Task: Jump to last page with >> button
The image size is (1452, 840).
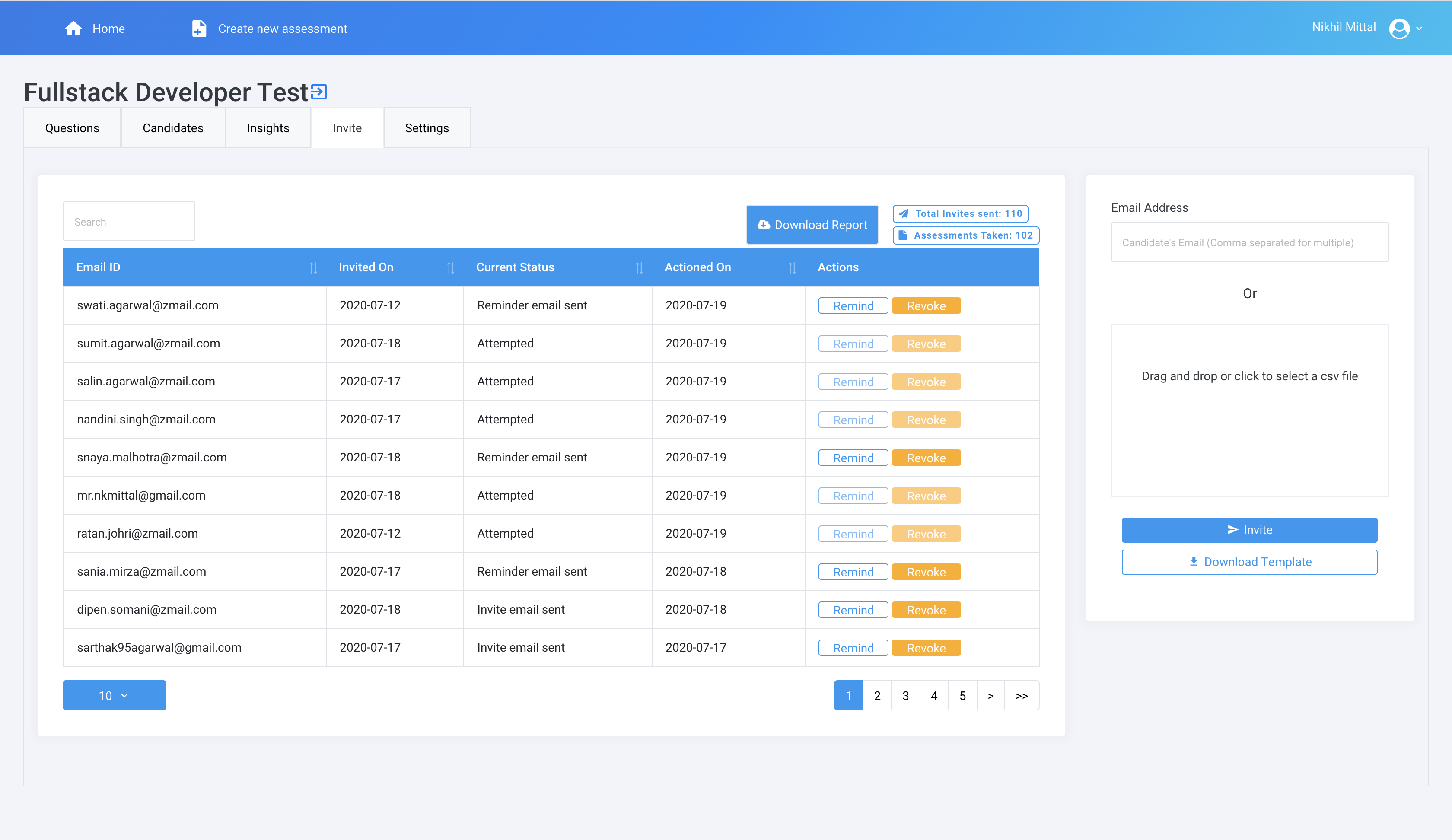Action: pyautogui.click(x=1021, y=695)
